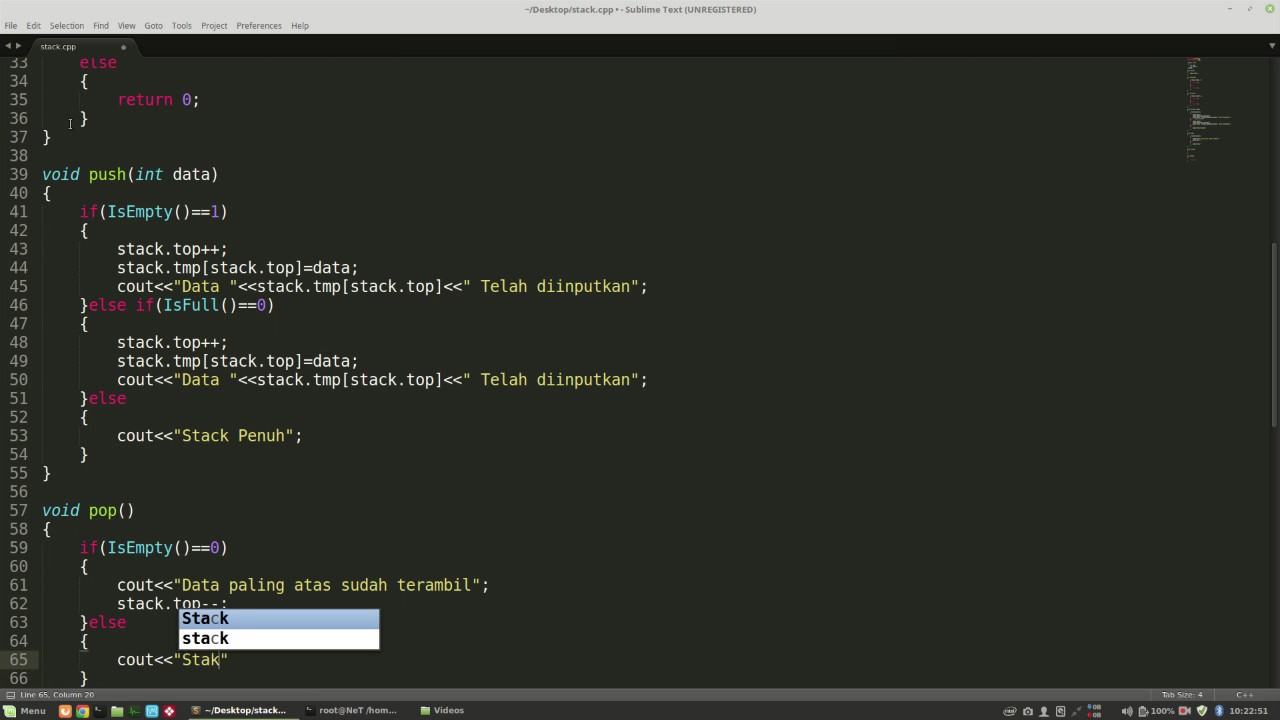Open the Linux Mint Menu button
The height and width of the screenshot is (720, 1280).
pos(25,710)
